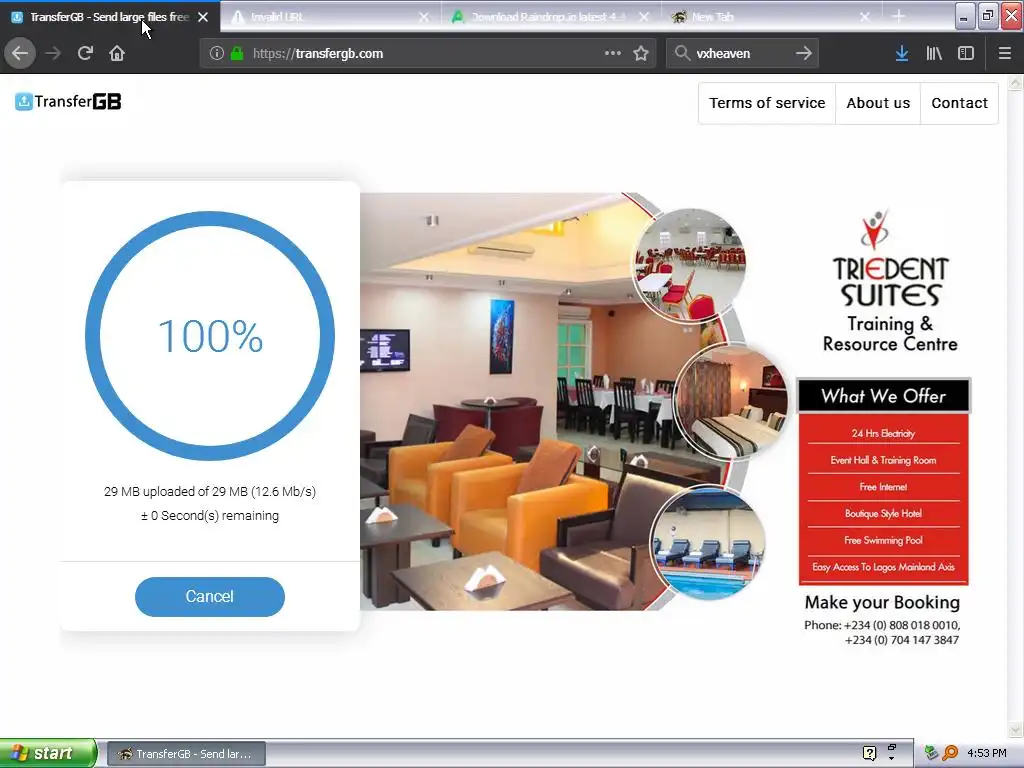Open the Contact page
The image size is (1024, 768).
[959, 103]
